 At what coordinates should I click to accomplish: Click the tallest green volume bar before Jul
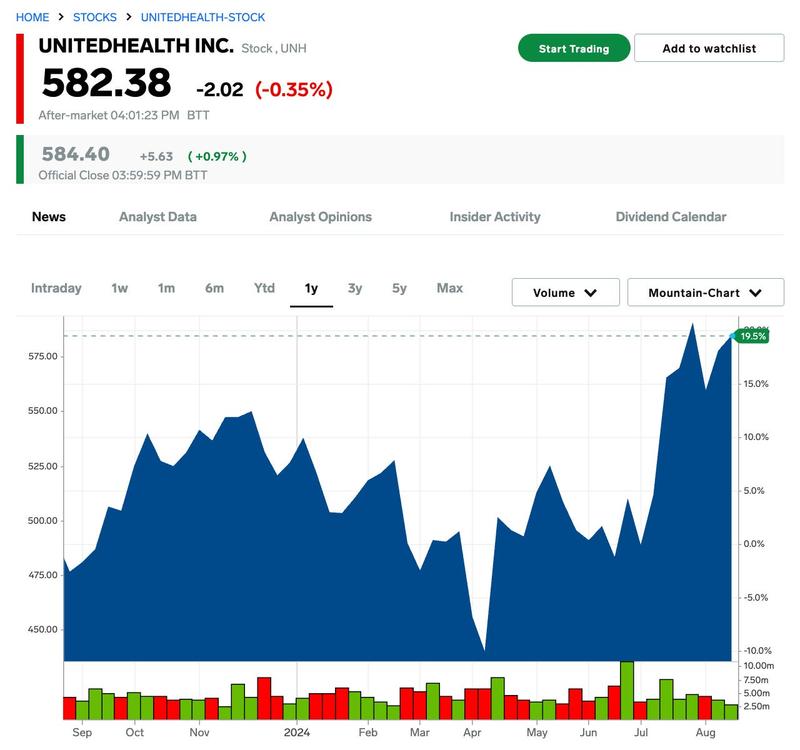[627, 690]
